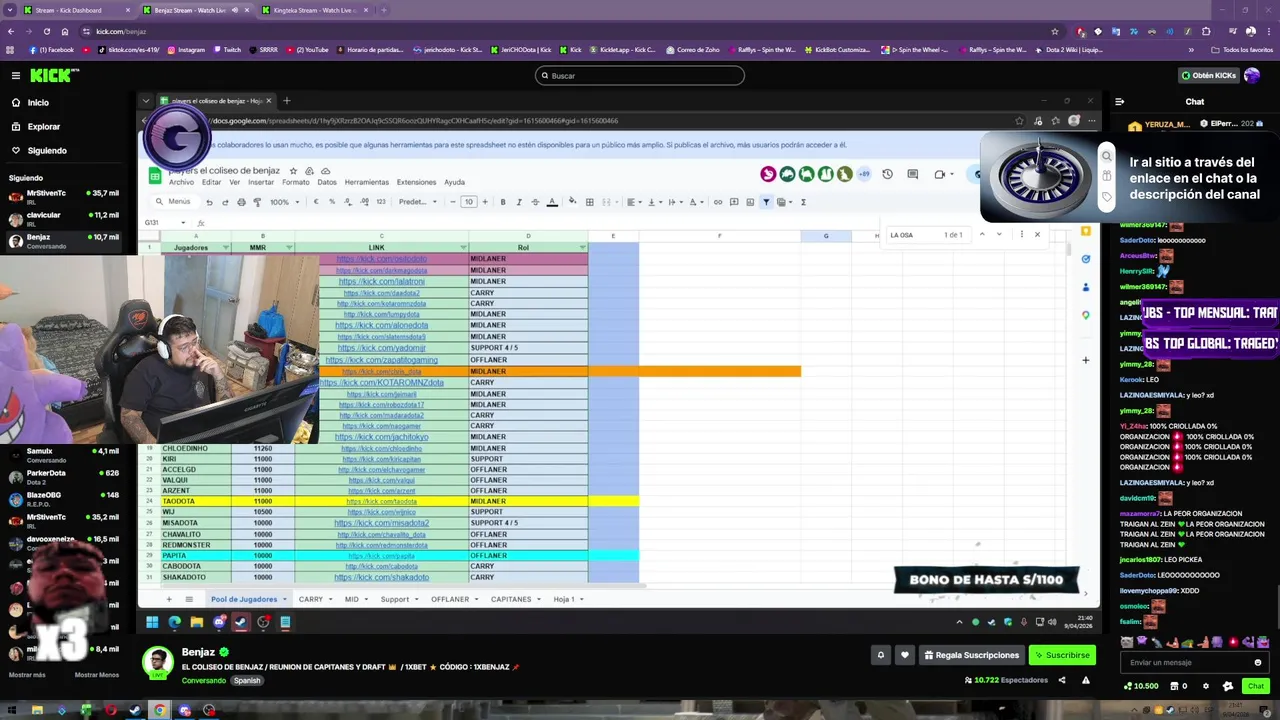This screenshot has width=1280, height=720.
Task: Share the Benjaz stream
Action: click(x=1062, y=680)
